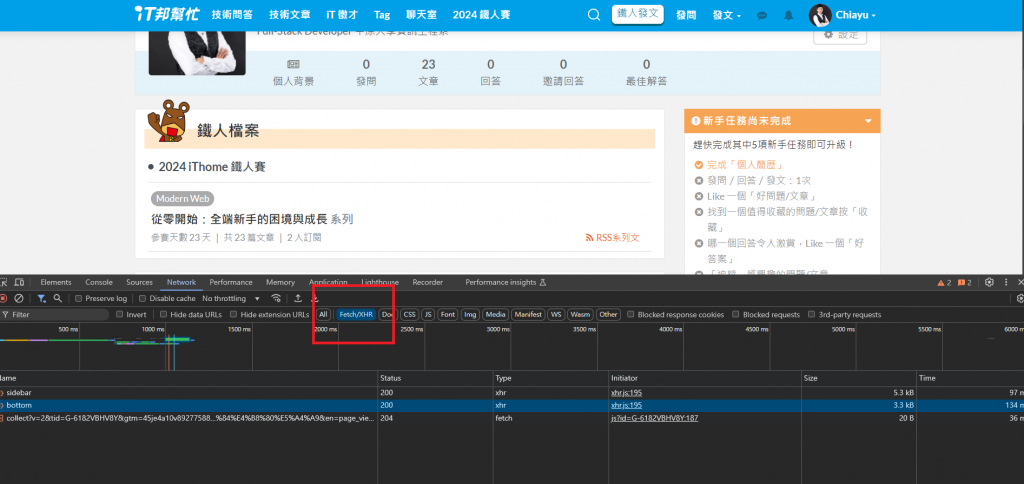Viewport: 1024px width, 484px height.
Task: Open the 技術問答 nav link
Action: click(232, 15)
